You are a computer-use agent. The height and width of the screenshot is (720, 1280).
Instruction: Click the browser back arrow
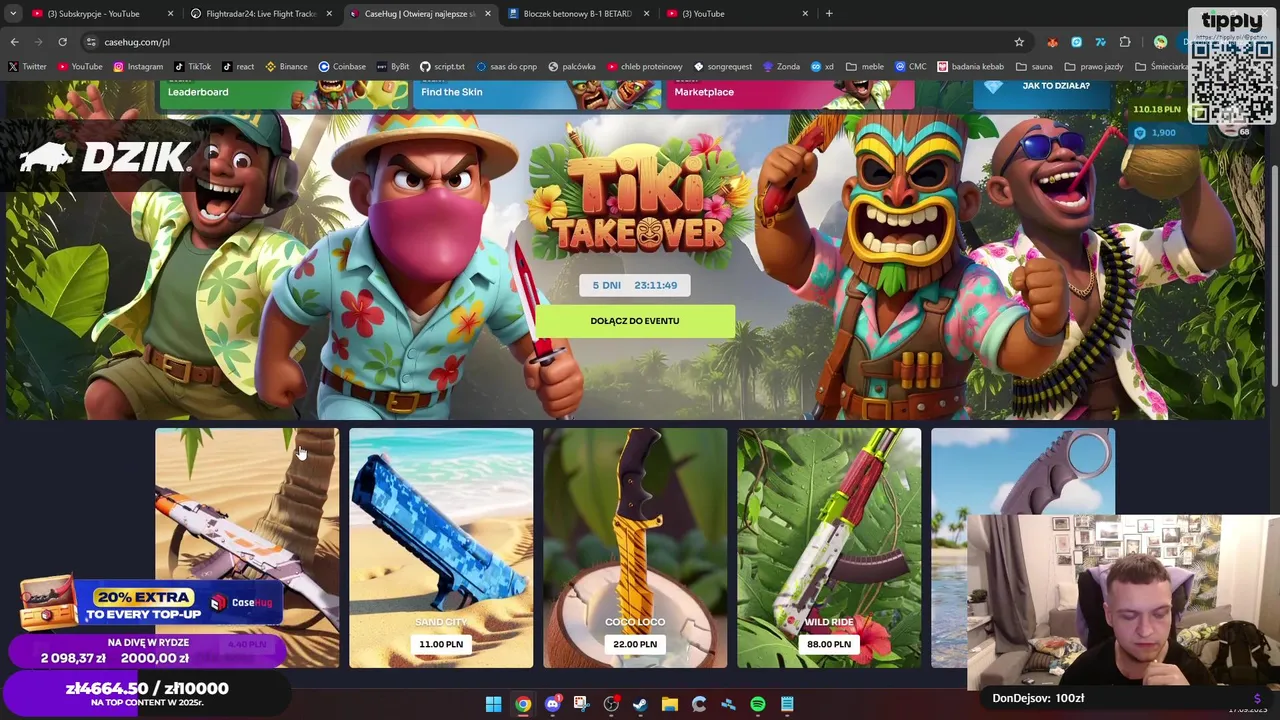[14, 42]
